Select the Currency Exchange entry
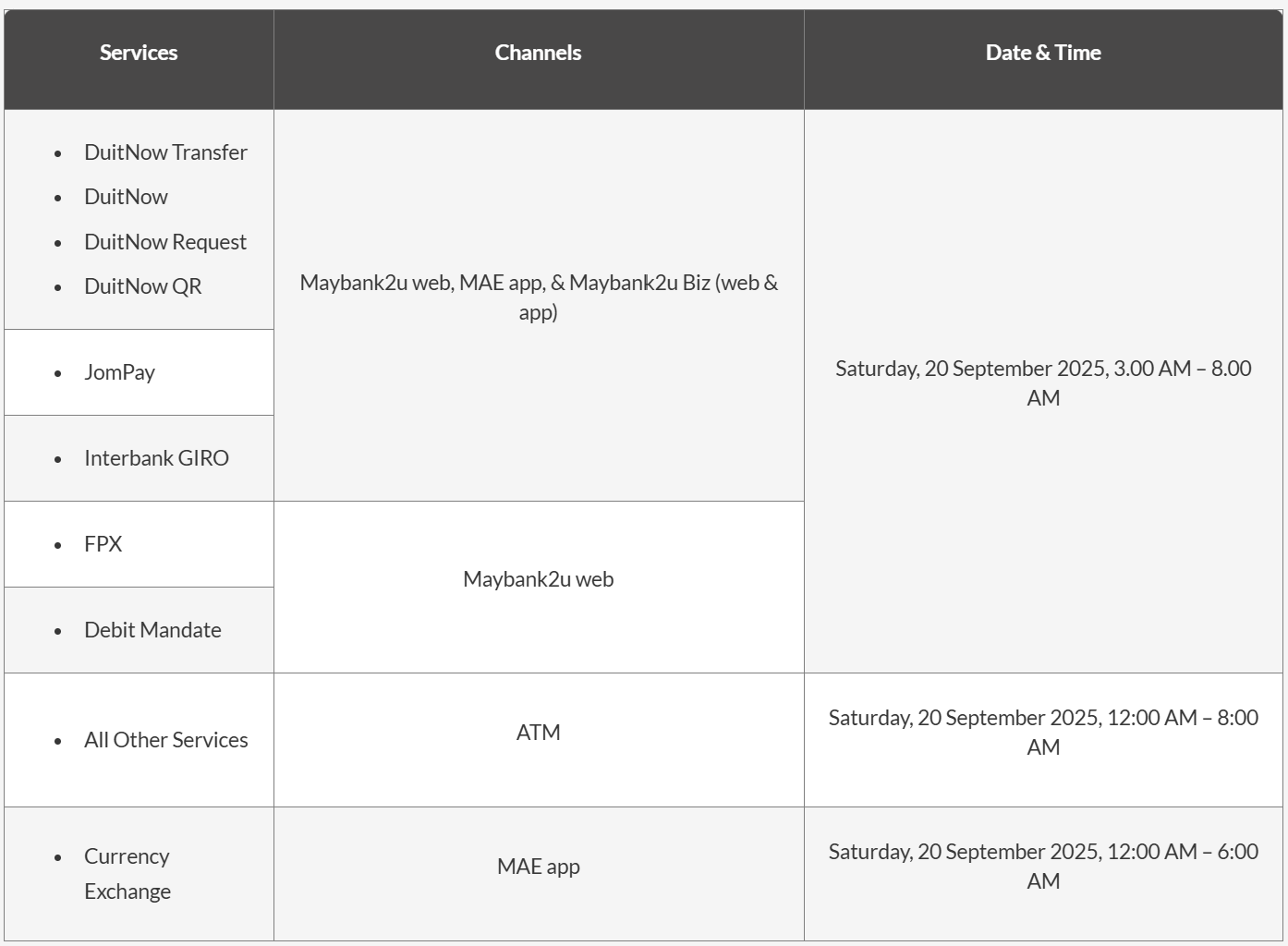This screenshot has height=946, width=1288. 128,874
